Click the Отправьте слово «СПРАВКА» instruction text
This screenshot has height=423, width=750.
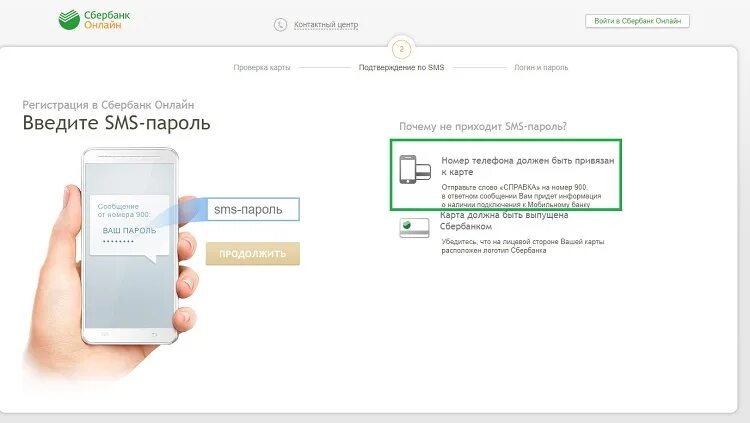point(521,196)
